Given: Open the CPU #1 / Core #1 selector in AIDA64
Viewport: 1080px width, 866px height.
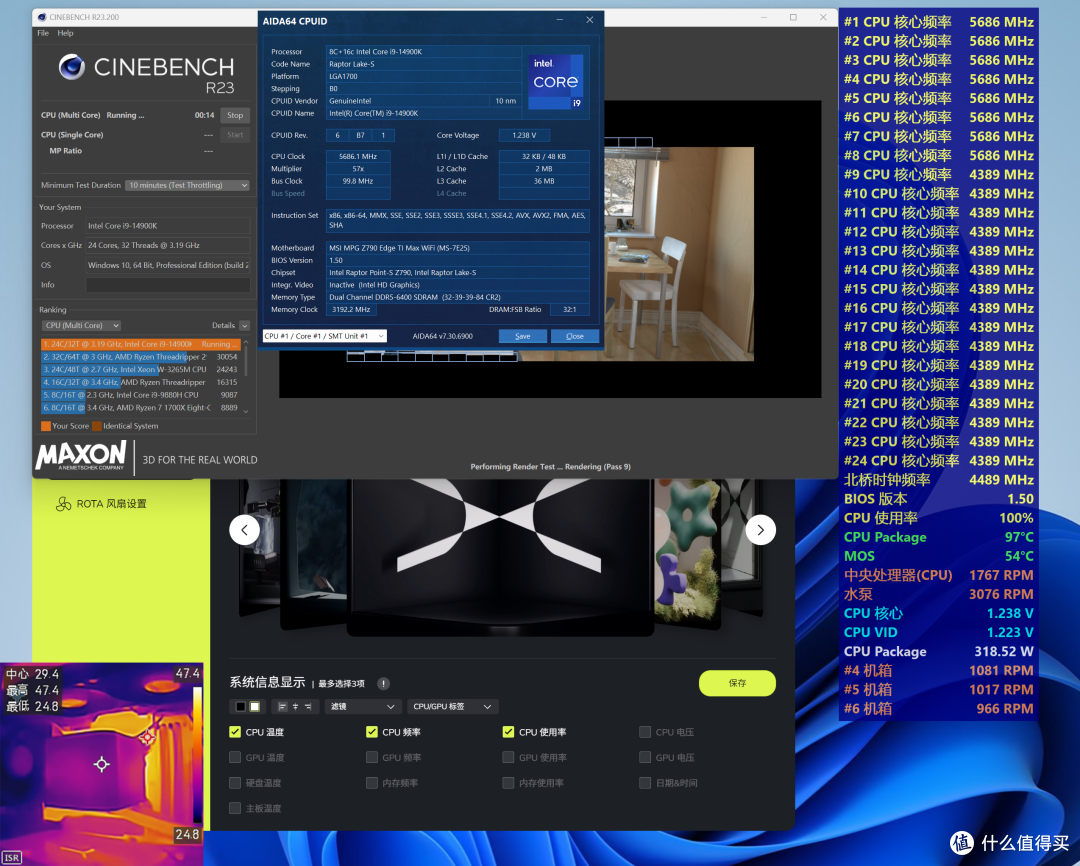Looking at the screenshot, I should tap(324, 336).
